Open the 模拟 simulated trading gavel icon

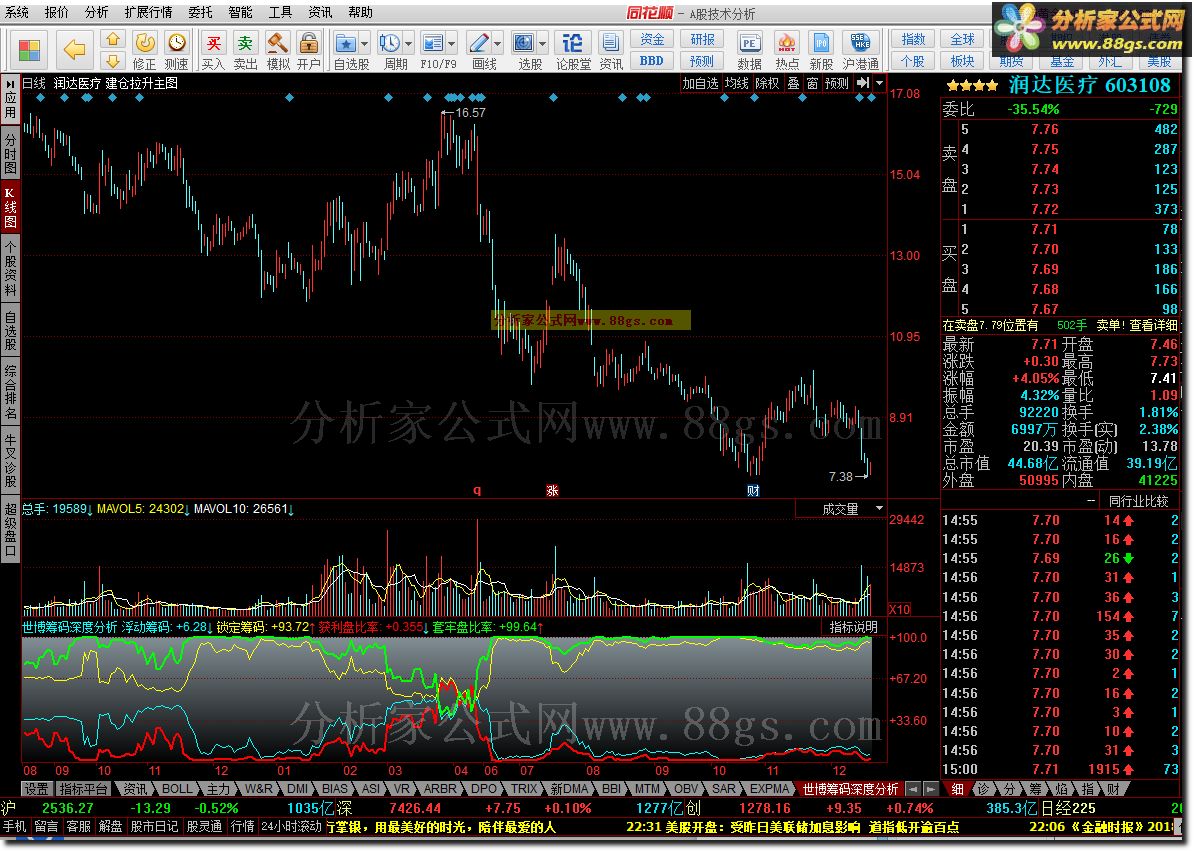[277, 50]
